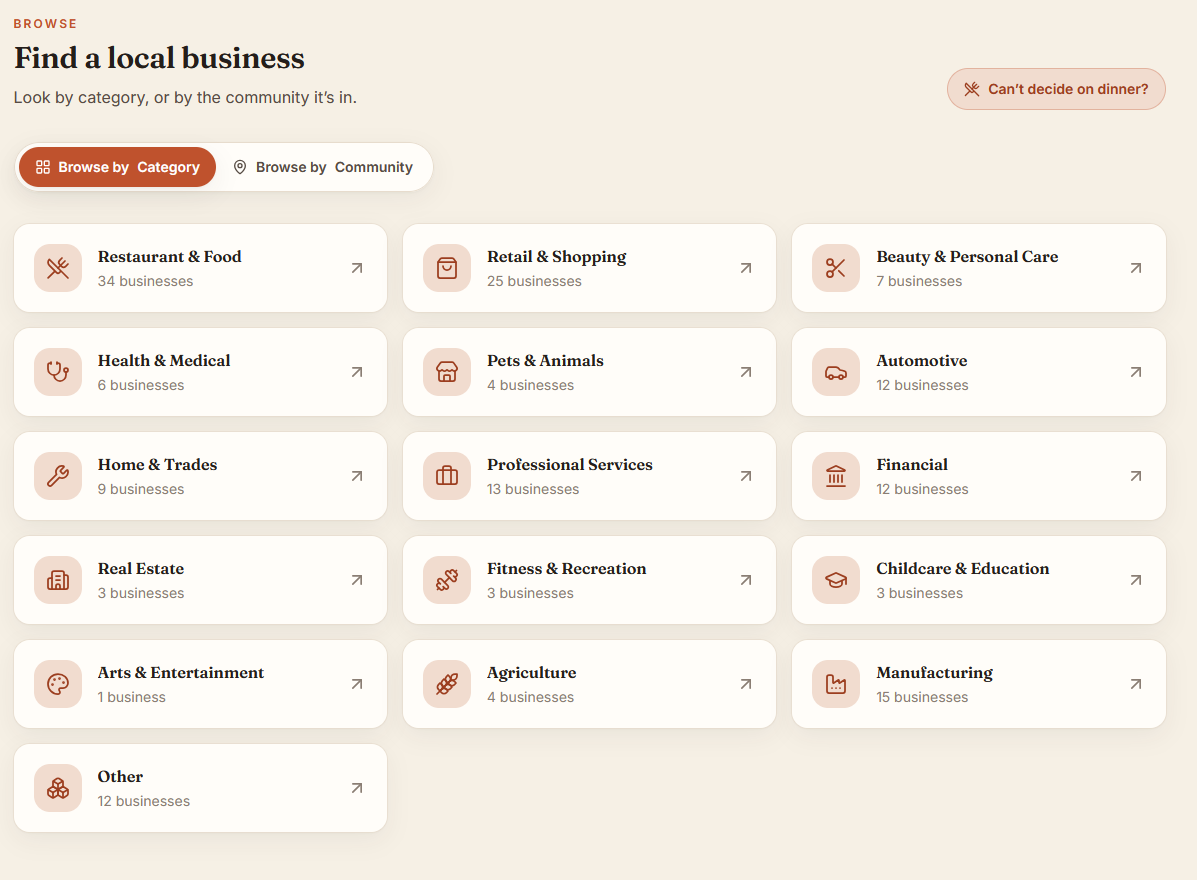The width and height of the screenshot is (1197, 880).
Task: Open the Retail & Shopping category title
Action: click(x=557, y=257)
